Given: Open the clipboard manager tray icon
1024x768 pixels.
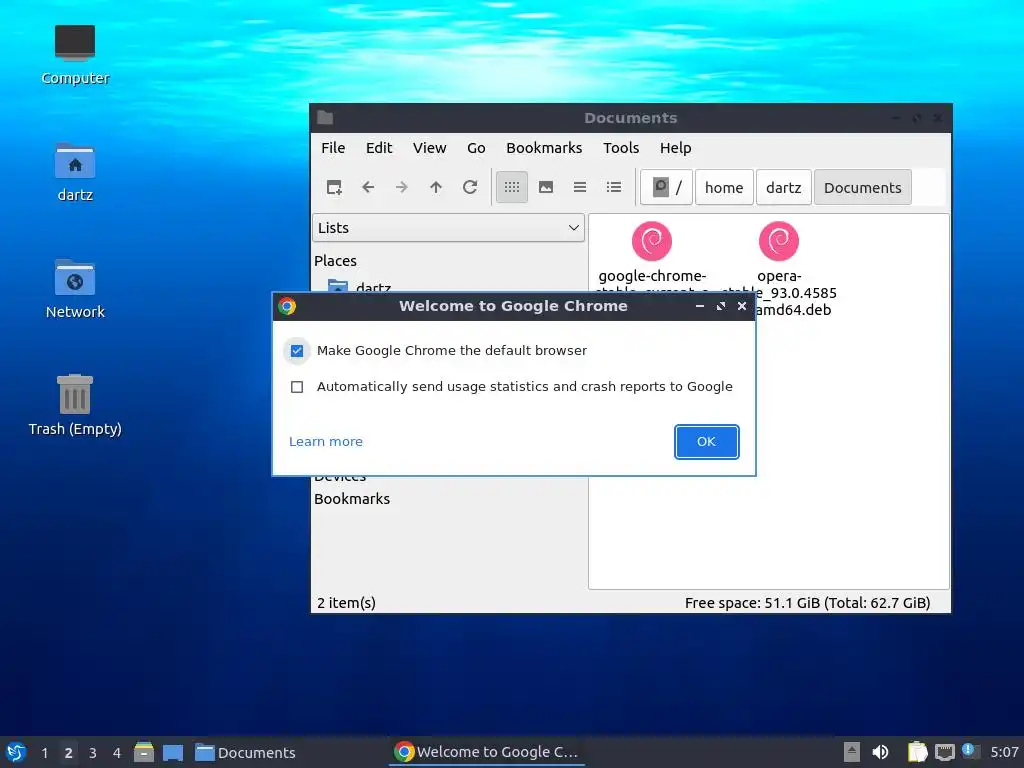Looking at the screenshot, I should tap(917, 752).
